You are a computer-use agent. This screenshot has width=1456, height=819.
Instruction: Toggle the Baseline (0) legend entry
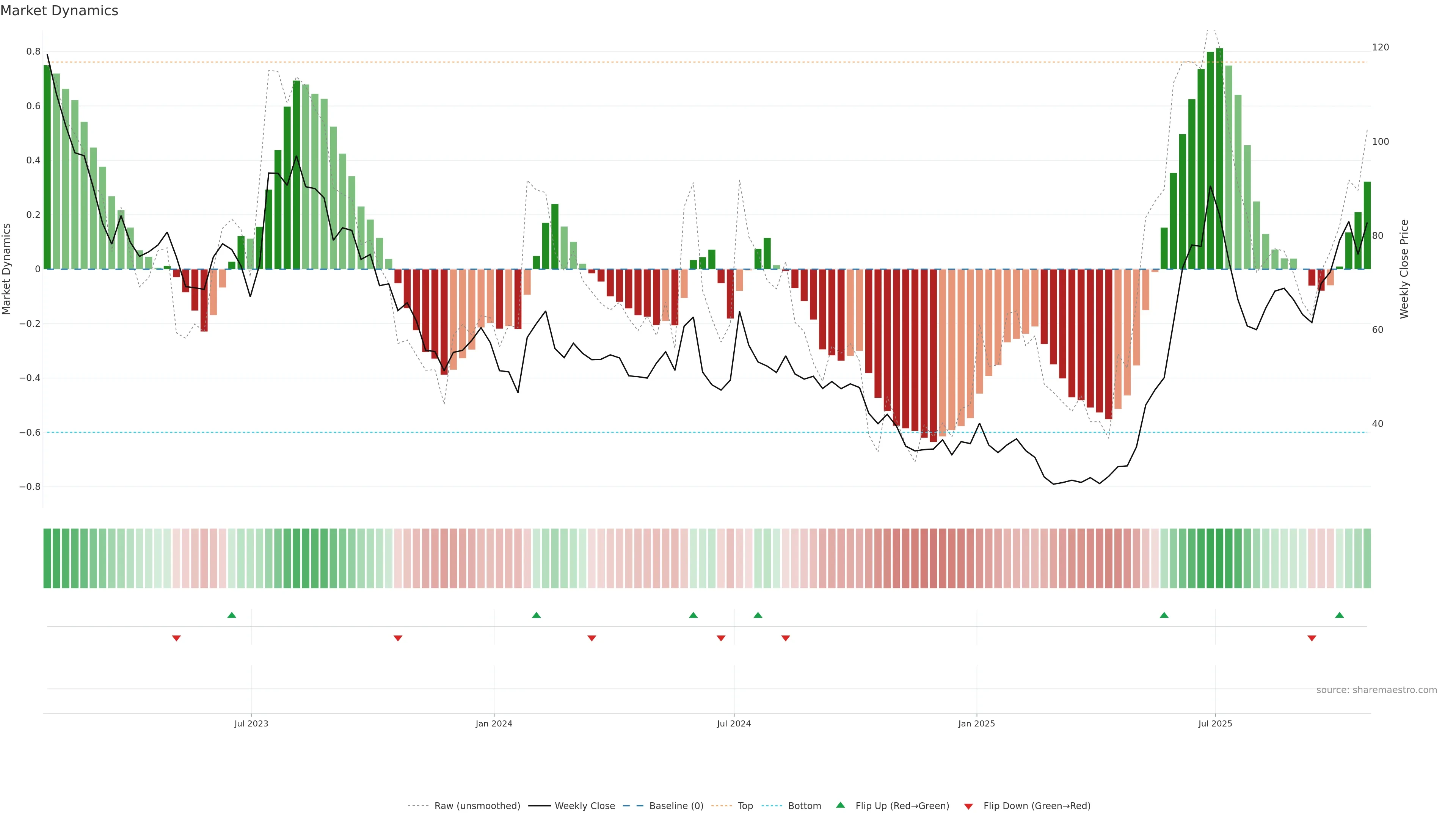[676, 806]
